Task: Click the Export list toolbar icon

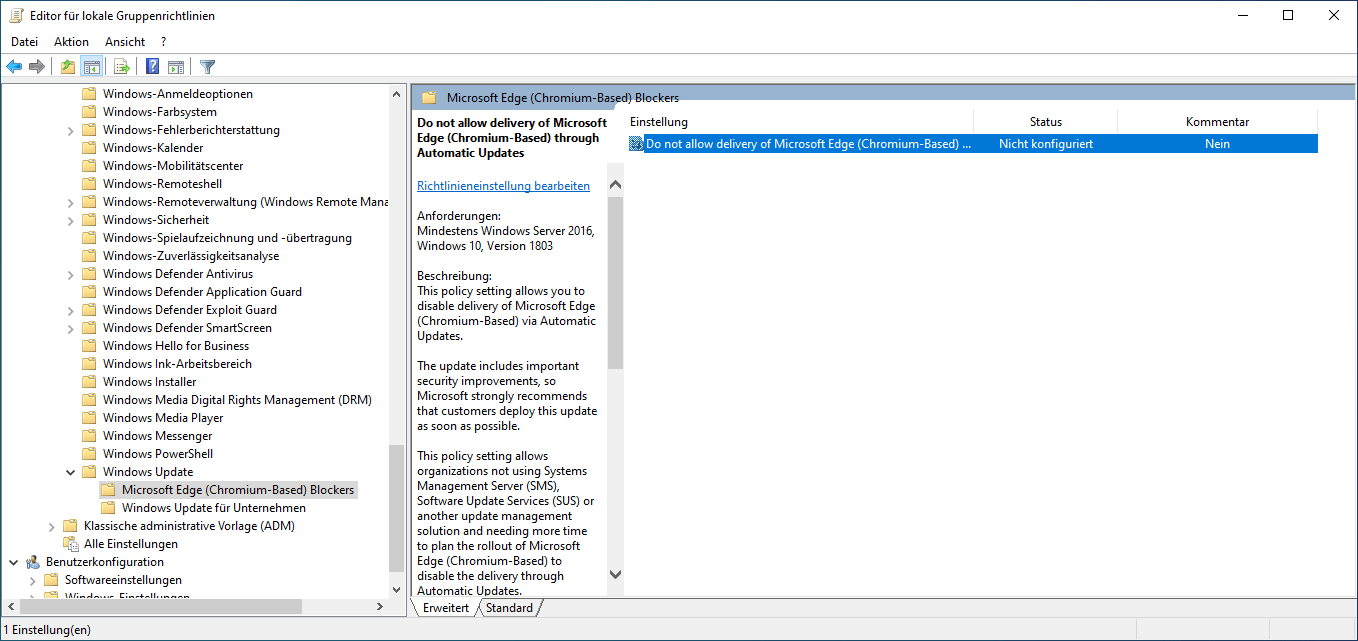Action: [x=122, y=67]
